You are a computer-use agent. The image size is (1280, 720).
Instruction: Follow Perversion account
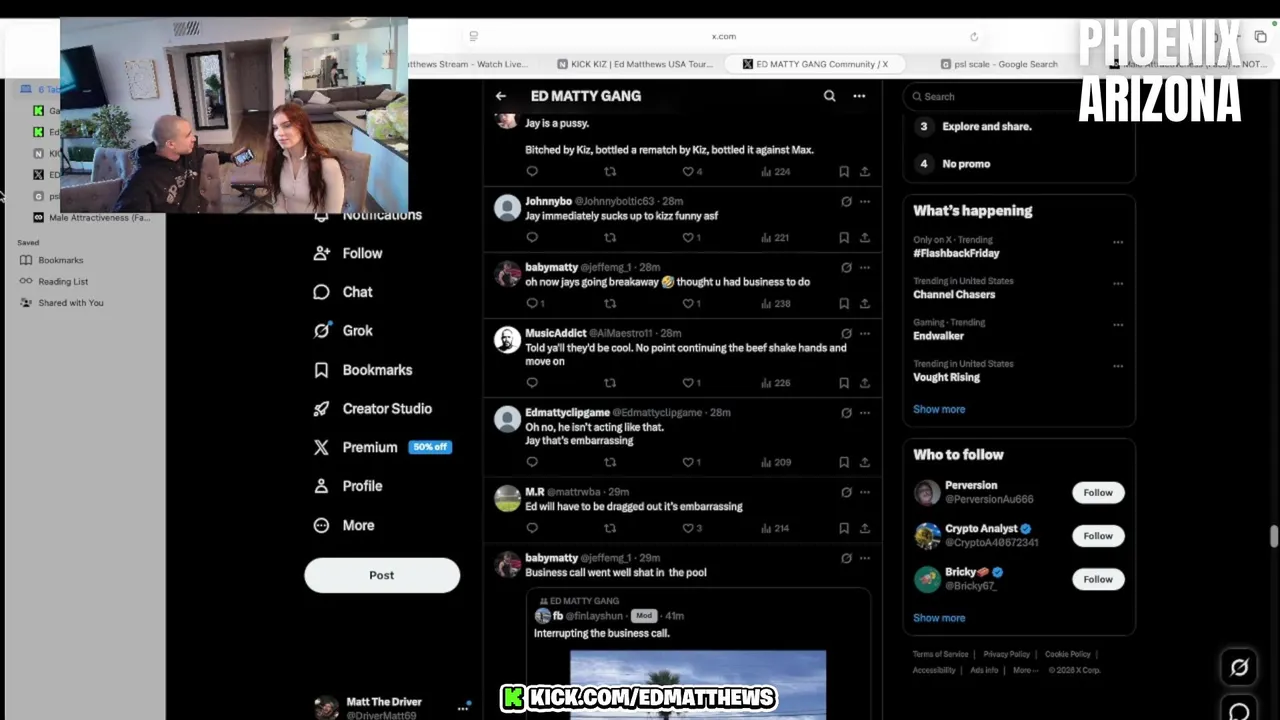tap(1098, 492)
